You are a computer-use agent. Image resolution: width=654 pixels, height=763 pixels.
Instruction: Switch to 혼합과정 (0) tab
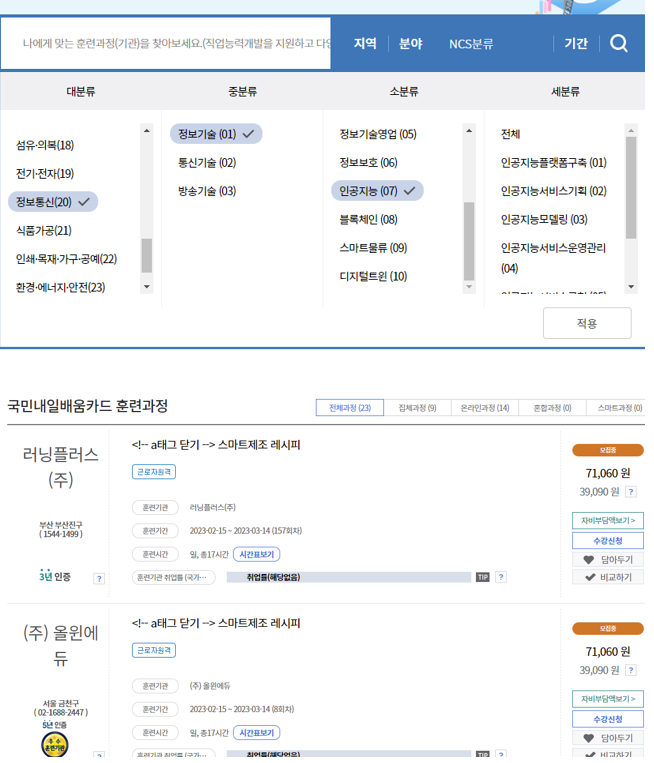(x=552, y=408)
